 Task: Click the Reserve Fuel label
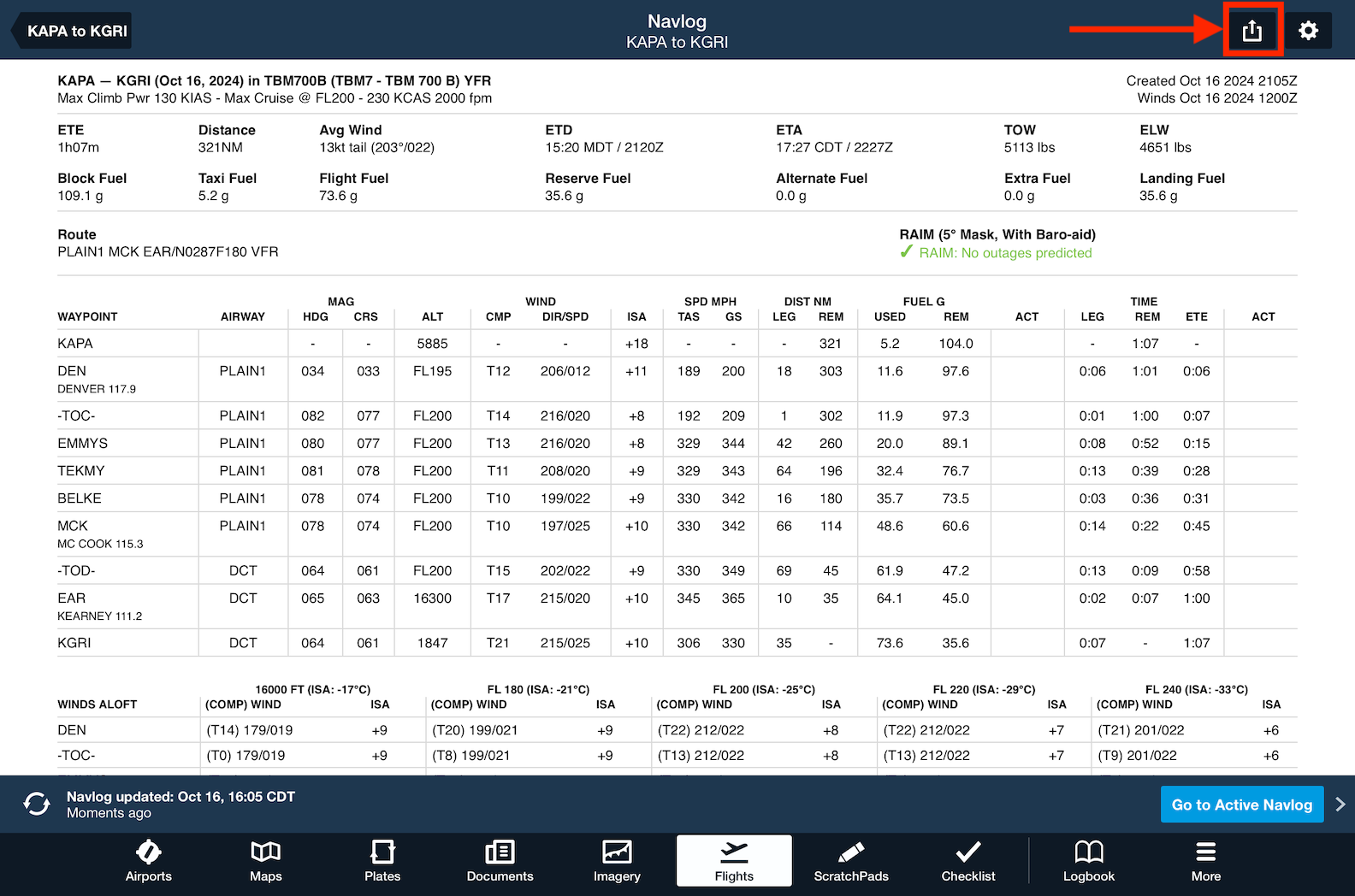coord(588,179)
